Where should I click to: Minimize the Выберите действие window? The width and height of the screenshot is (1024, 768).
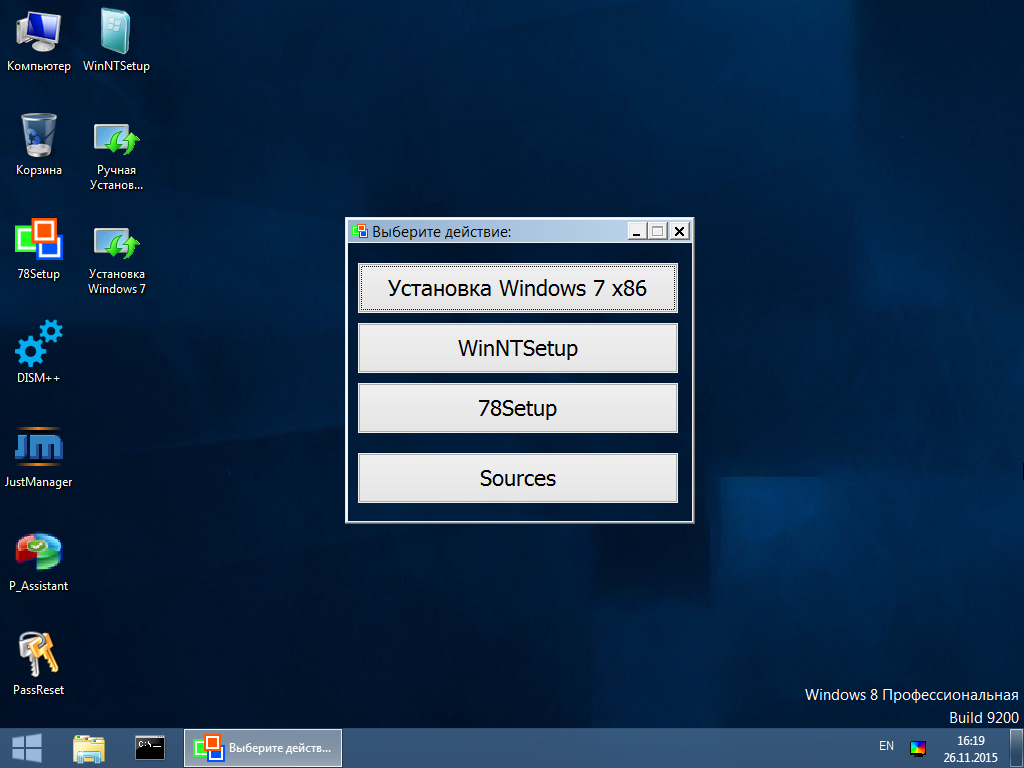point(637,231)
